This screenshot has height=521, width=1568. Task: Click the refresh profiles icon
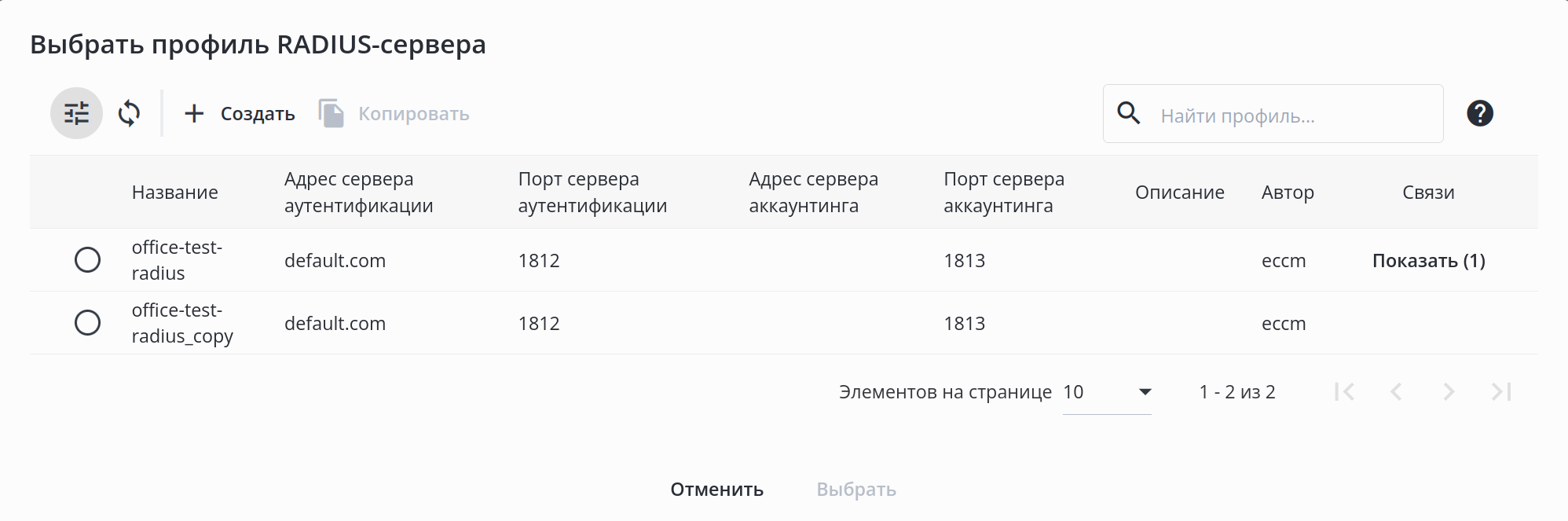(x=130, y=114)
